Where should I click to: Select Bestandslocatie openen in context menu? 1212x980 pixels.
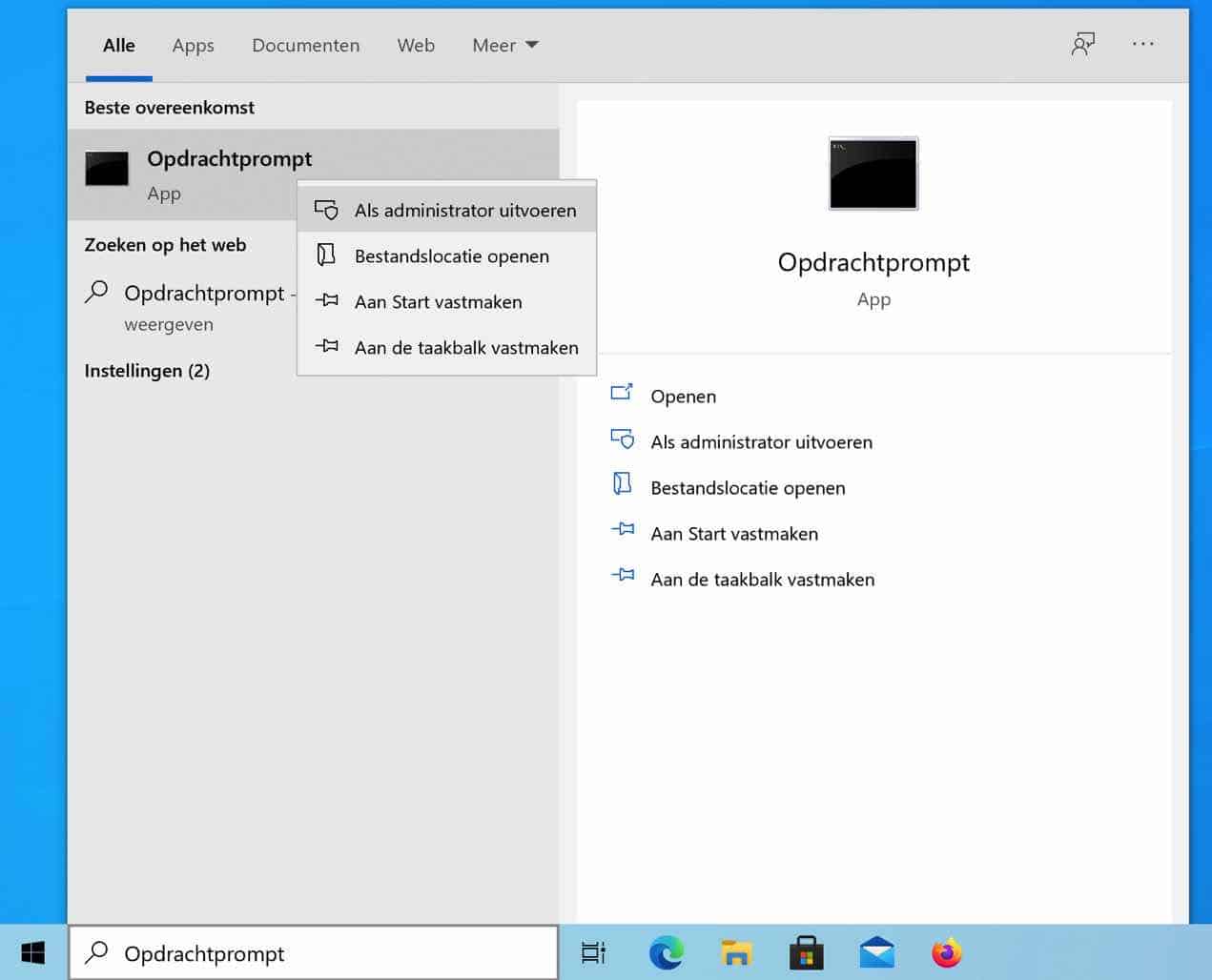click(x=451, y=255)
